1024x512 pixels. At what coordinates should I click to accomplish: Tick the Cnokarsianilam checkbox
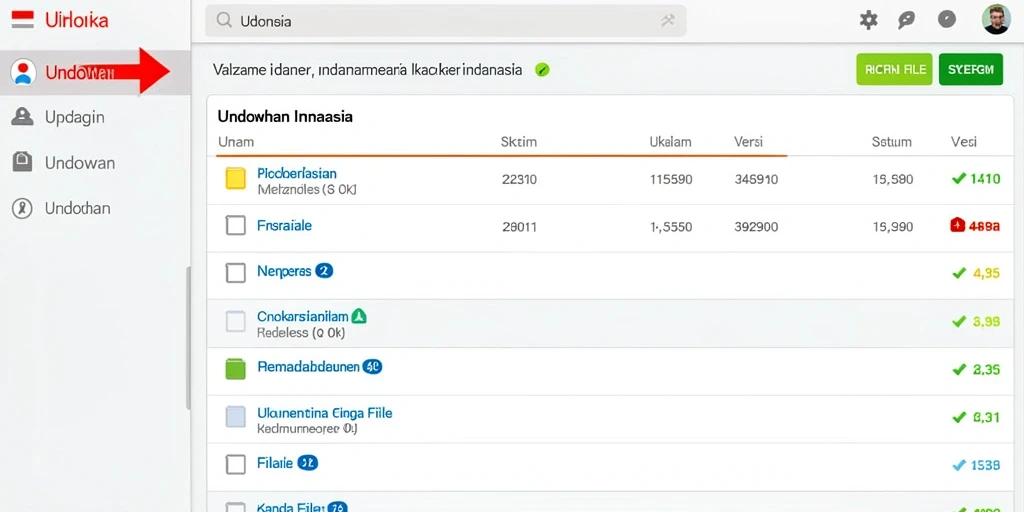235,321
